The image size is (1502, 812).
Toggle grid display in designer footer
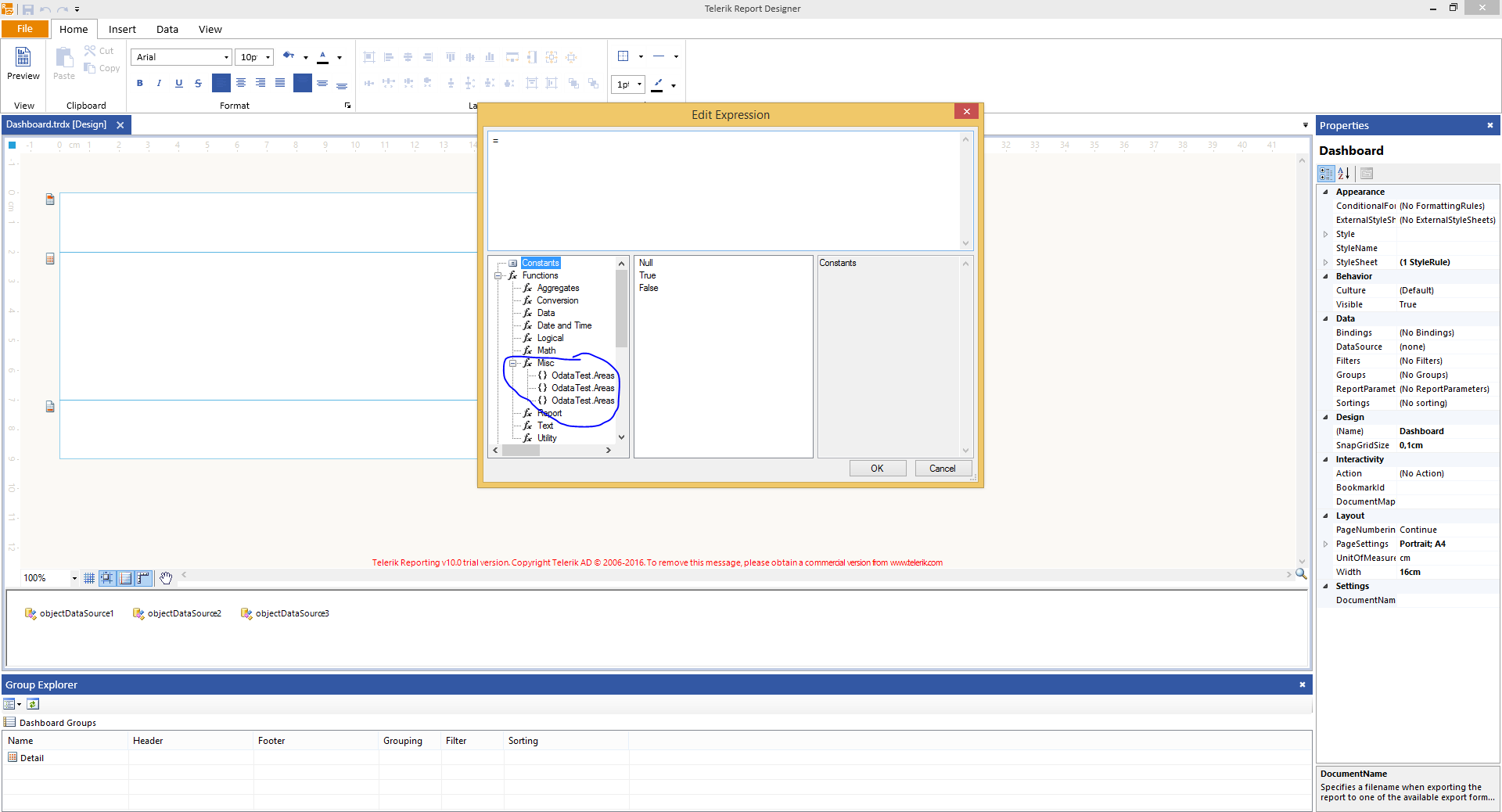[x=89, y=578]
